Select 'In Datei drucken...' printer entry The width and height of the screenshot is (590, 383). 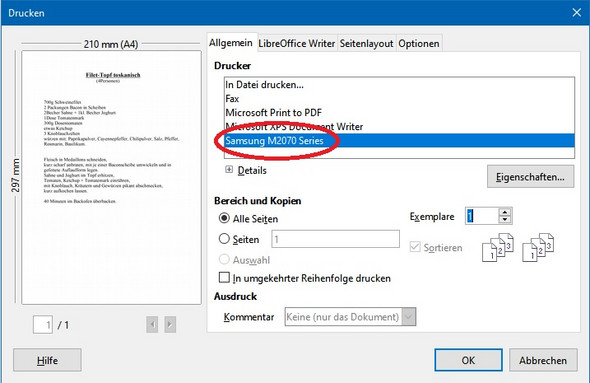coord(399,85)
